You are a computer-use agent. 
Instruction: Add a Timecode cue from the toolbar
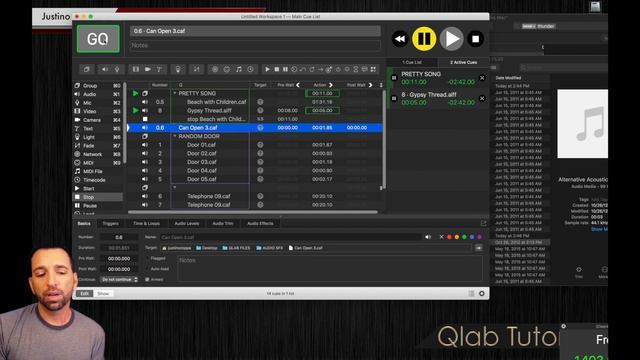point(250,69)
